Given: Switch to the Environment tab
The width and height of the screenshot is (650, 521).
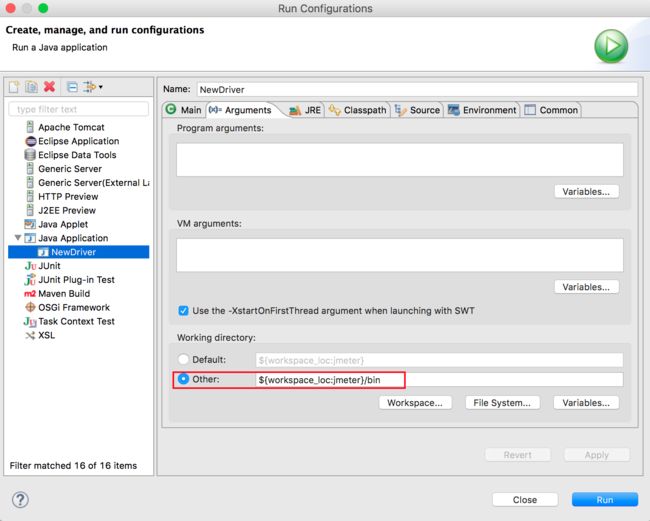Looking at the screenshot, I should tap(483, 110).
